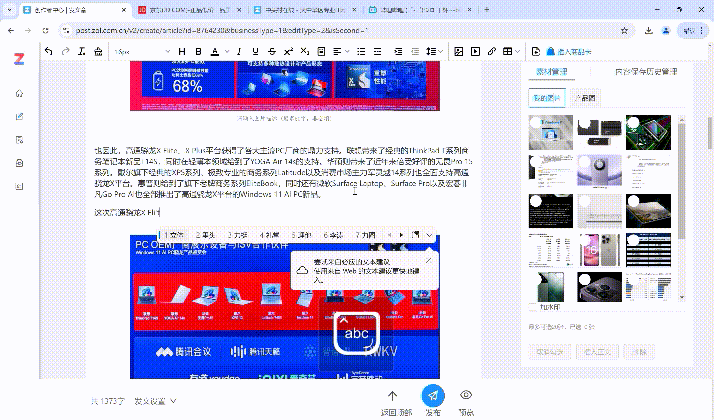This screenshot has width=714, height=420.
Task: Open the browser downloads icon
Action: click(x=648, y=31)
